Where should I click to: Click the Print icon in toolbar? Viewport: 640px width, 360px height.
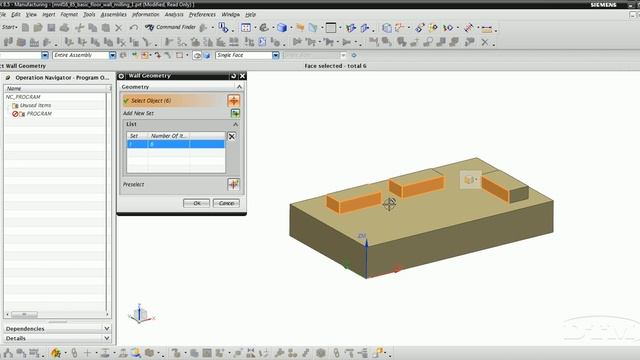[64, 27]
